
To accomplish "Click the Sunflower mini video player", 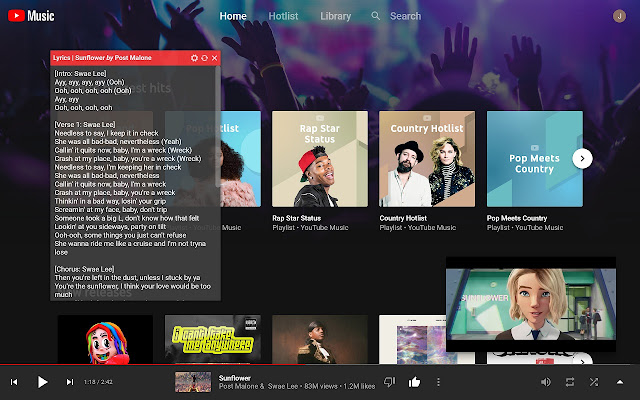I will (531, 304).
